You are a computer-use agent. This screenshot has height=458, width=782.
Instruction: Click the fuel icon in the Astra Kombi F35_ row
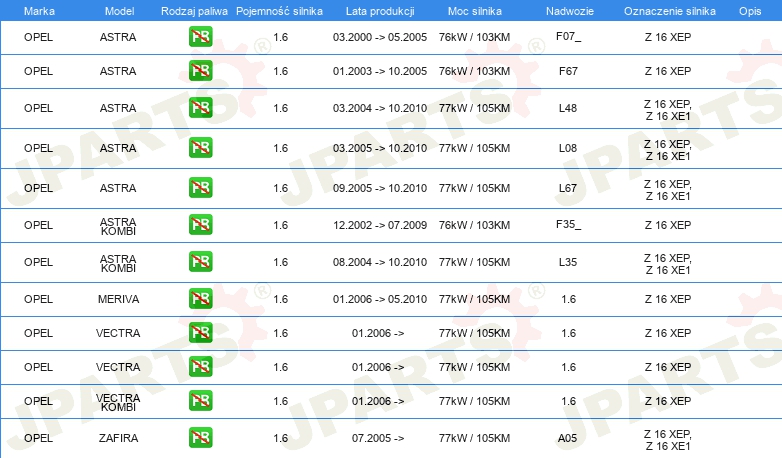[x=200, y=225]
